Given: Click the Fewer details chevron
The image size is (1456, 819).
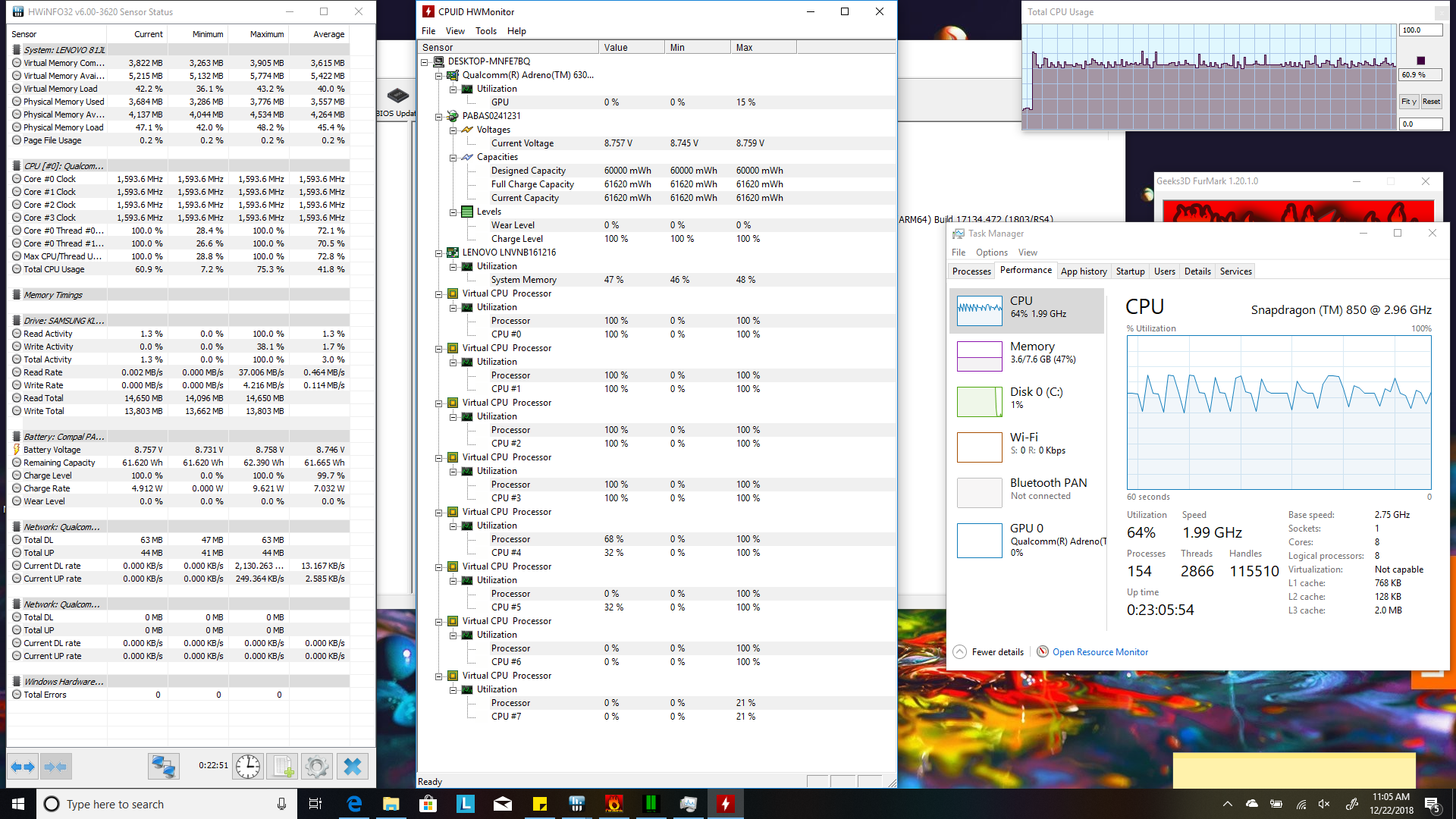Looking at the screenshot, I should tap(959, 652).
